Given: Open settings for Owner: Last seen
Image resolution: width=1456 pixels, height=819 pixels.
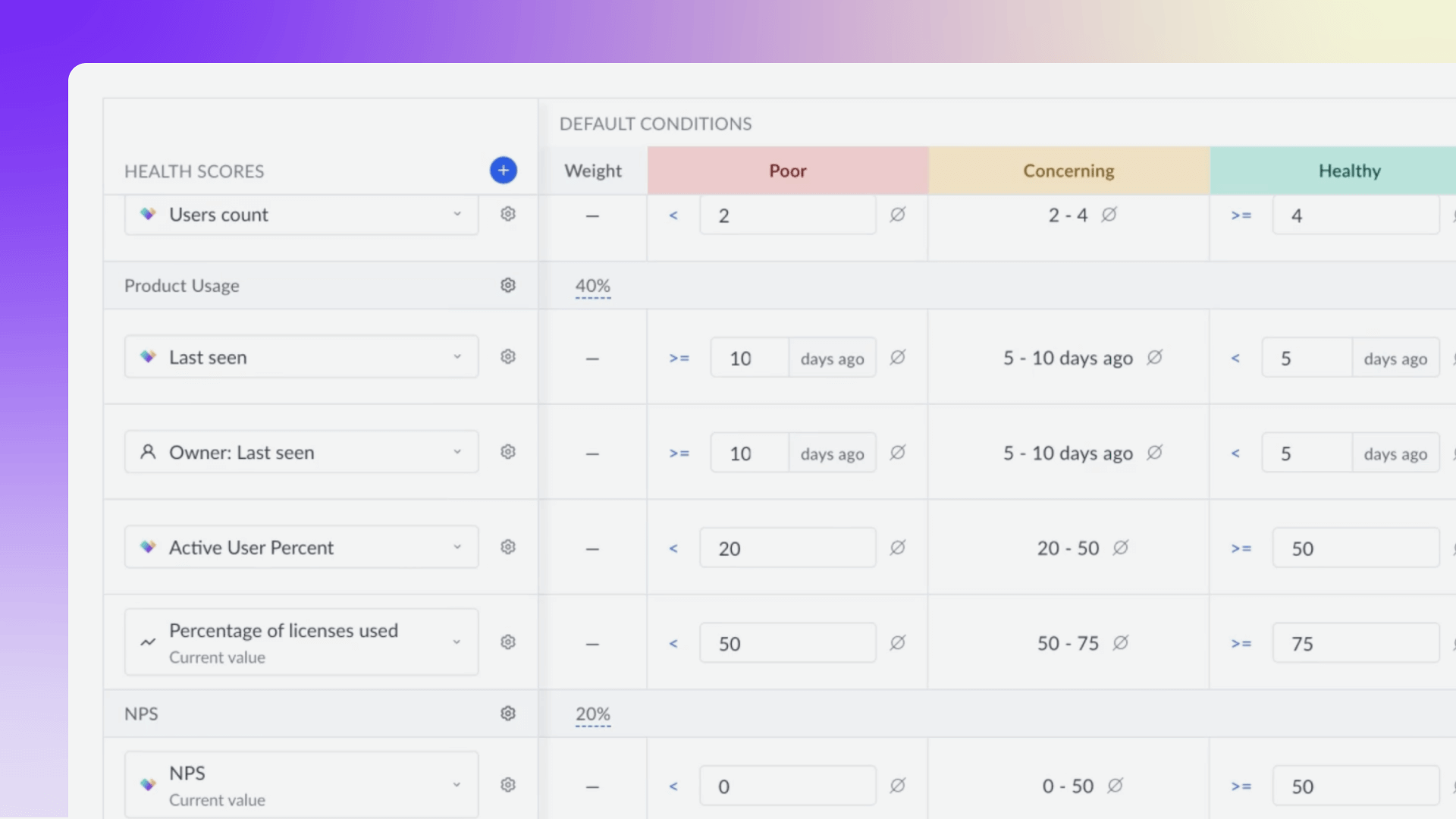Looking at the screenshot, I should pos(507,451).
